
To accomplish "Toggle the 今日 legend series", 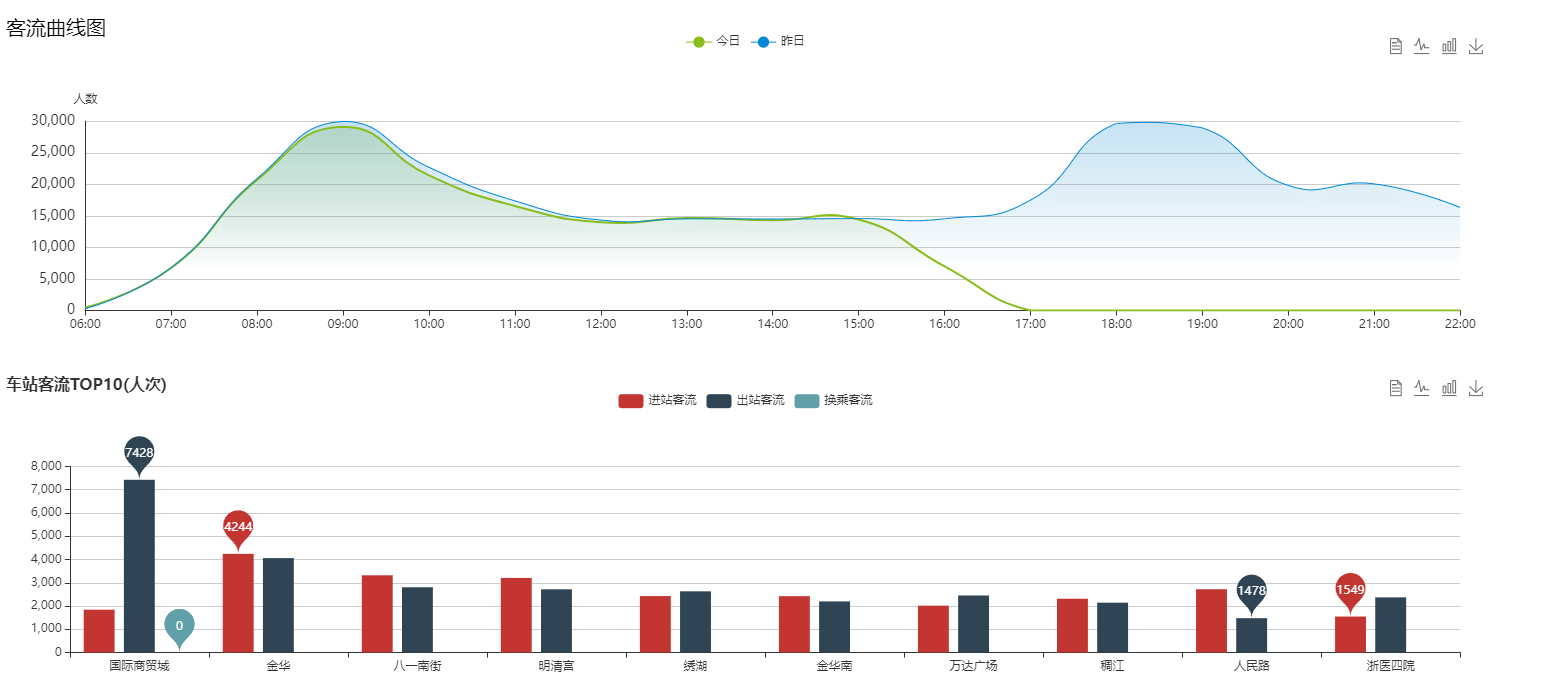I will click(713, 41).
